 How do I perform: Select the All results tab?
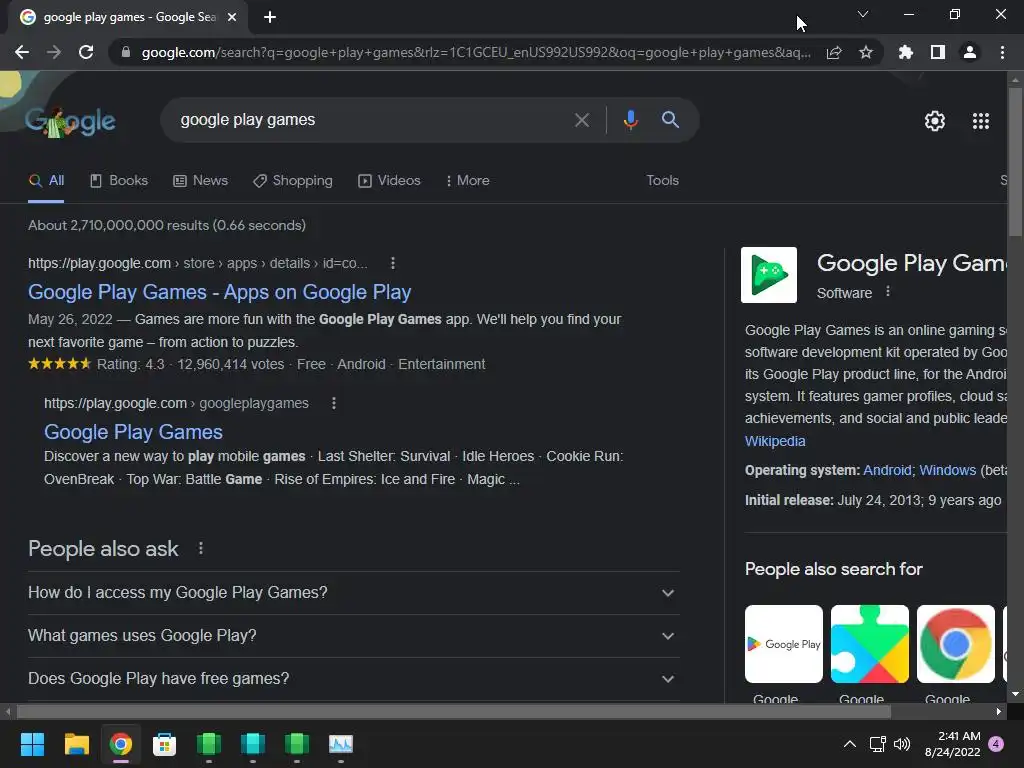[x=46, y=181]
